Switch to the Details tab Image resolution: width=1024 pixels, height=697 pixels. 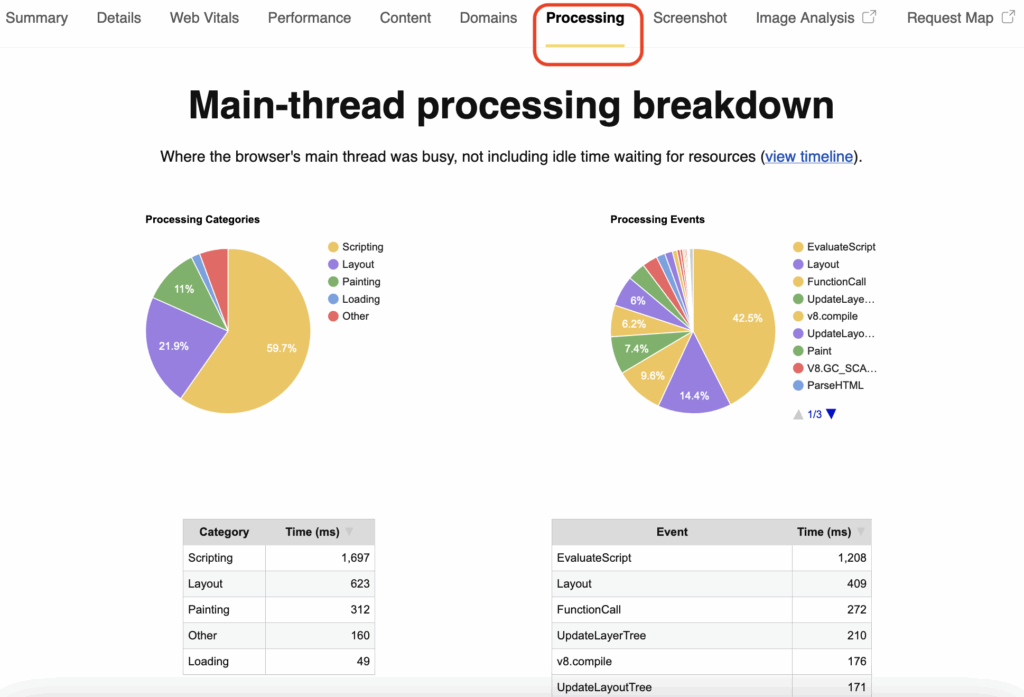coord(118,17)
